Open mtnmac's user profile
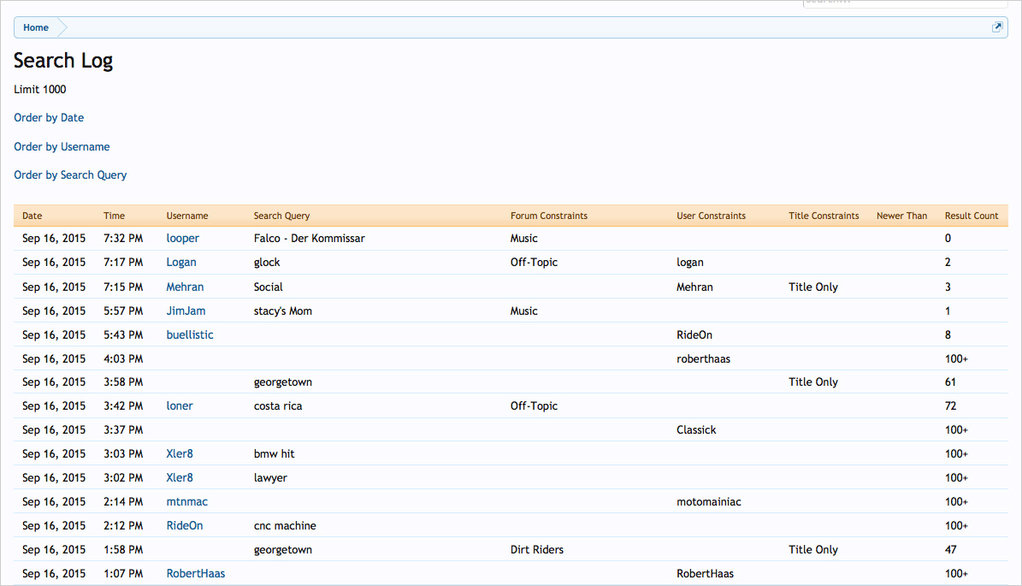Image resolution: width=1022 pixels, height=586 pixels. click(x=187, y=502)
